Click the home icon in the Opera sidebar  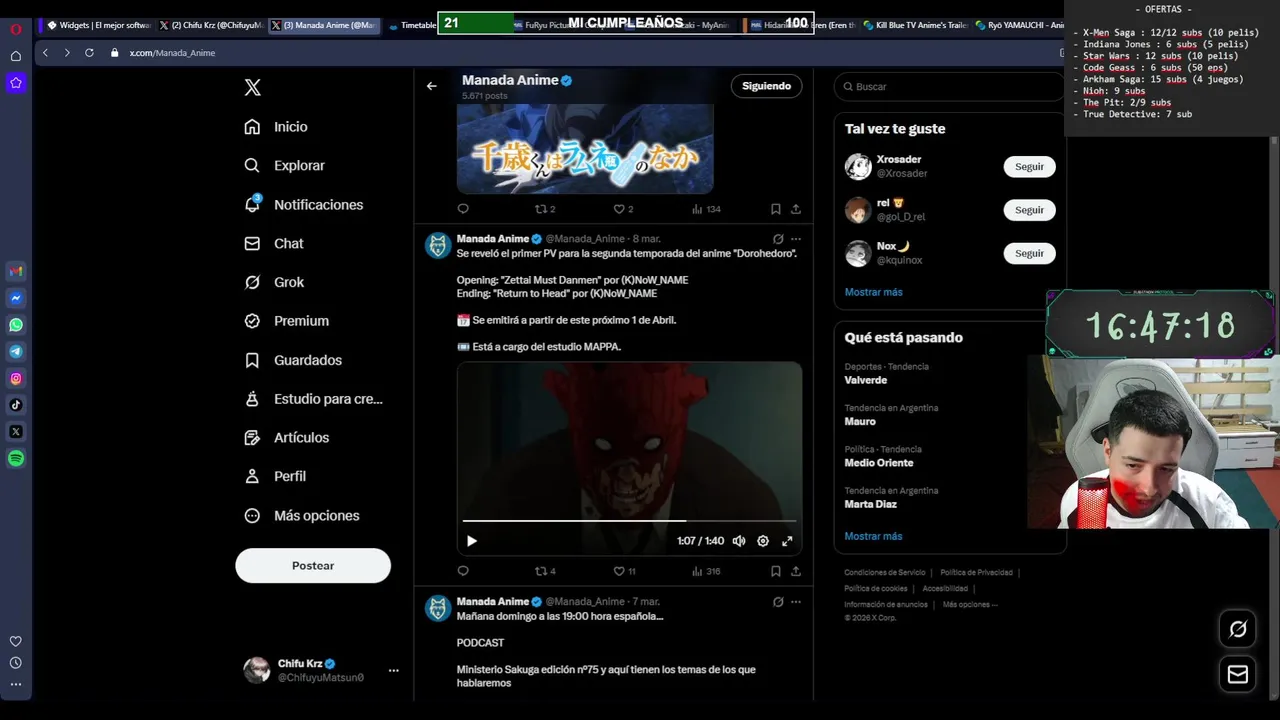click(x=16, y=56)
